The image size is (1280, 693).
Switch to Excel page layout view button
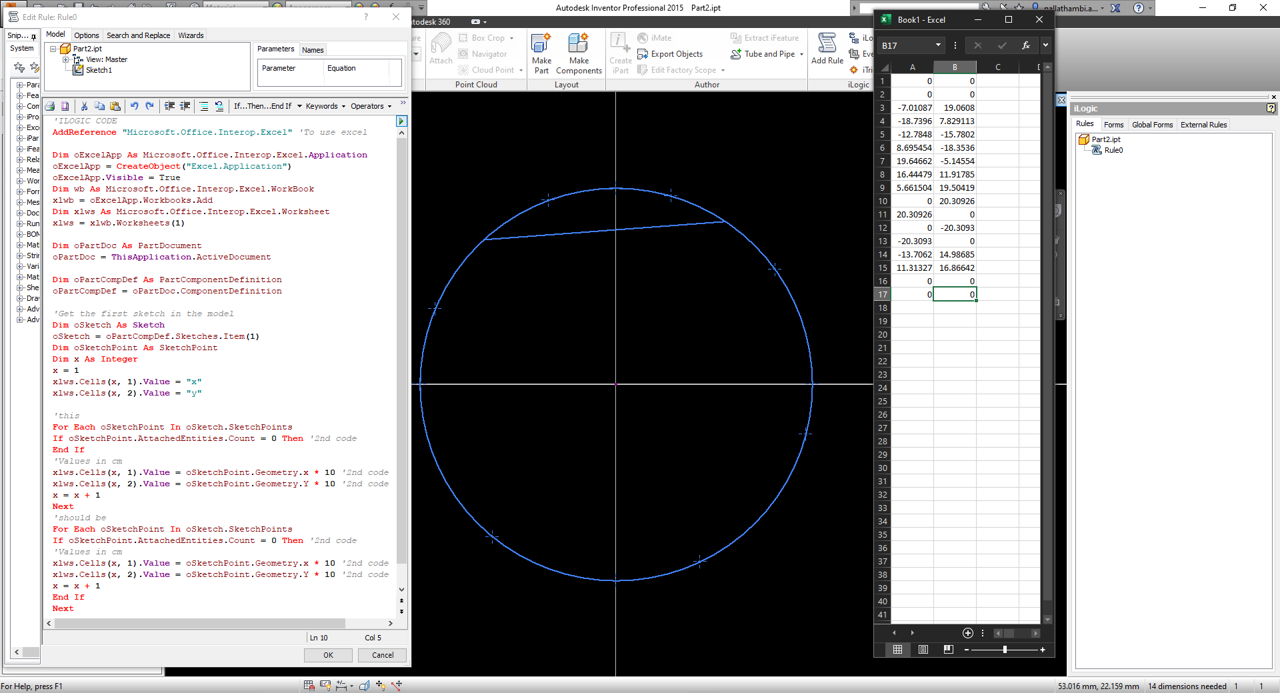point(923,649)
